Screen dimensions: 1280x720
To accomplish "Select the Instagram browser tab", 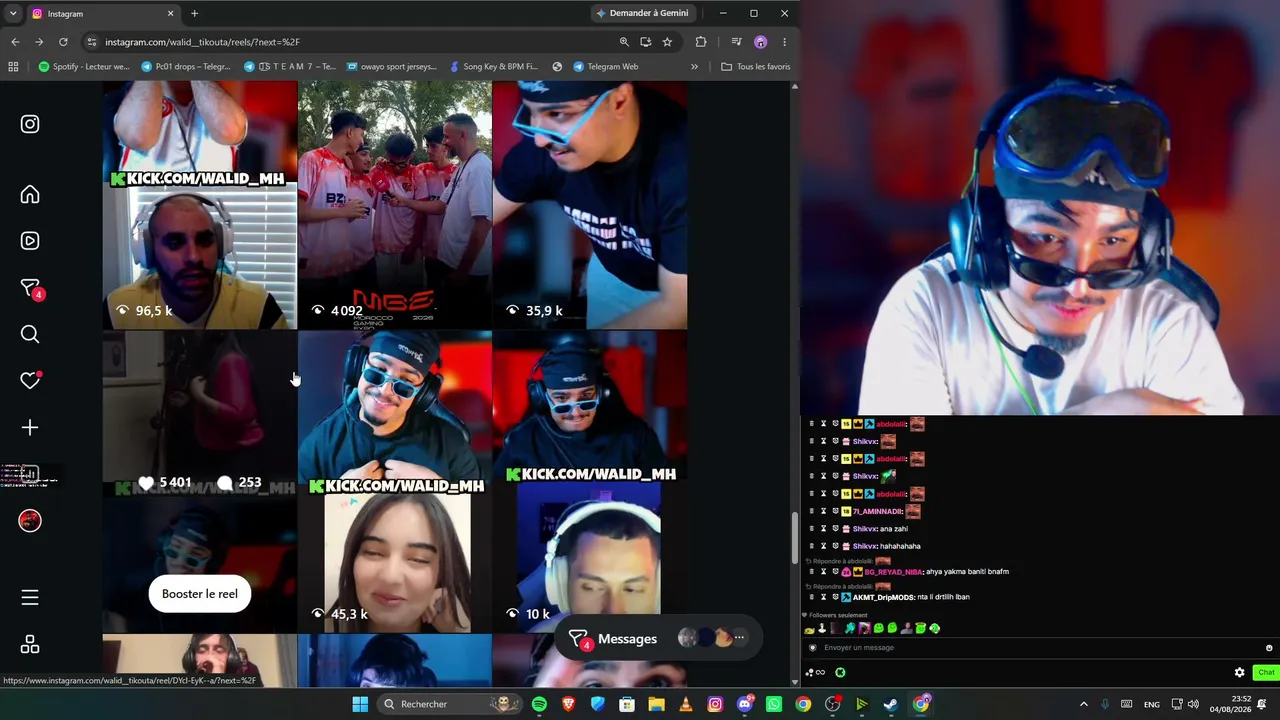I will pyautogui.click(x=103, y=14).
